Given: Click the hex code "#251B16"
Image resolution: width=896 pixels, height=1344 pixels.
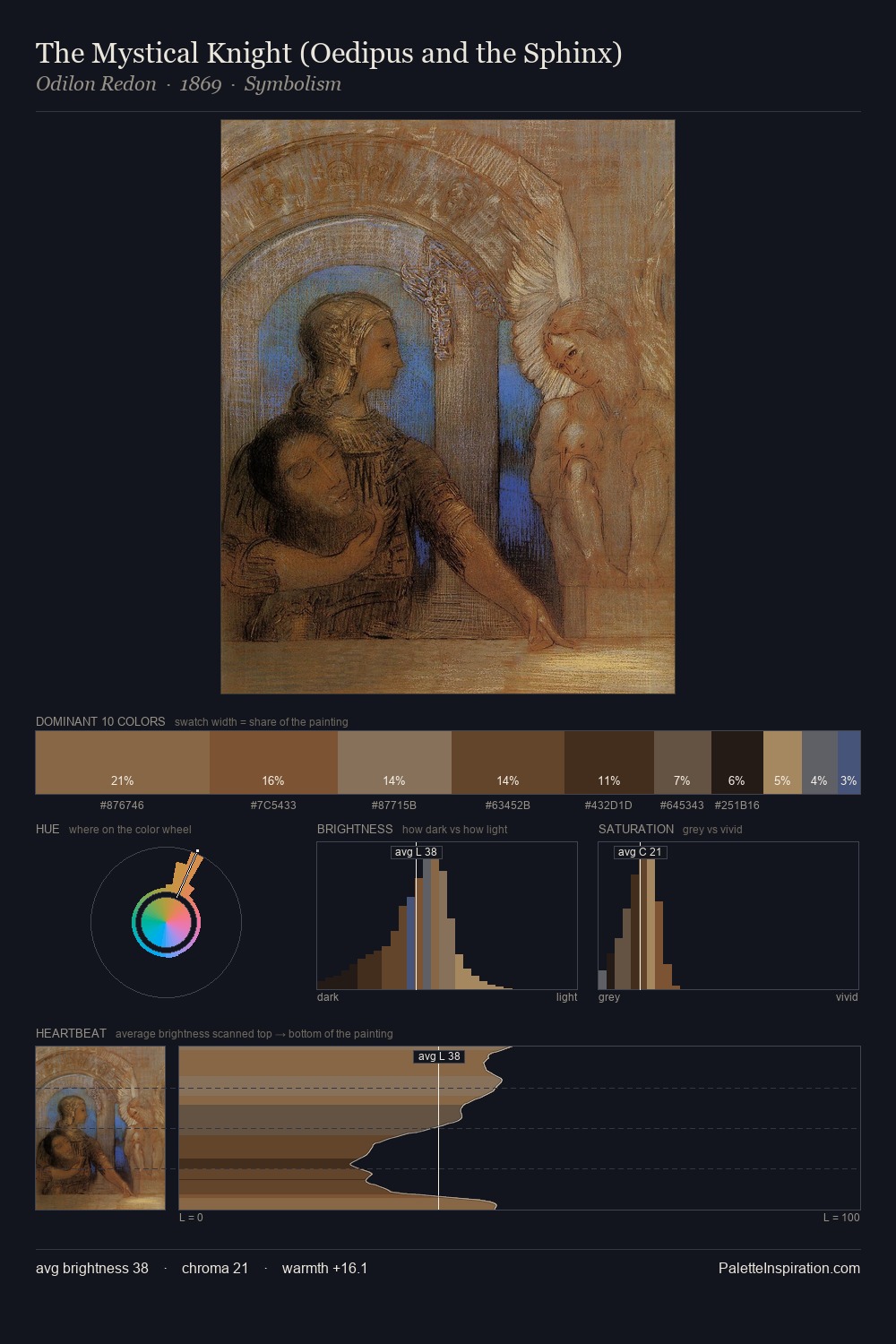Looking at the screenshot, I should pos(737,806).
